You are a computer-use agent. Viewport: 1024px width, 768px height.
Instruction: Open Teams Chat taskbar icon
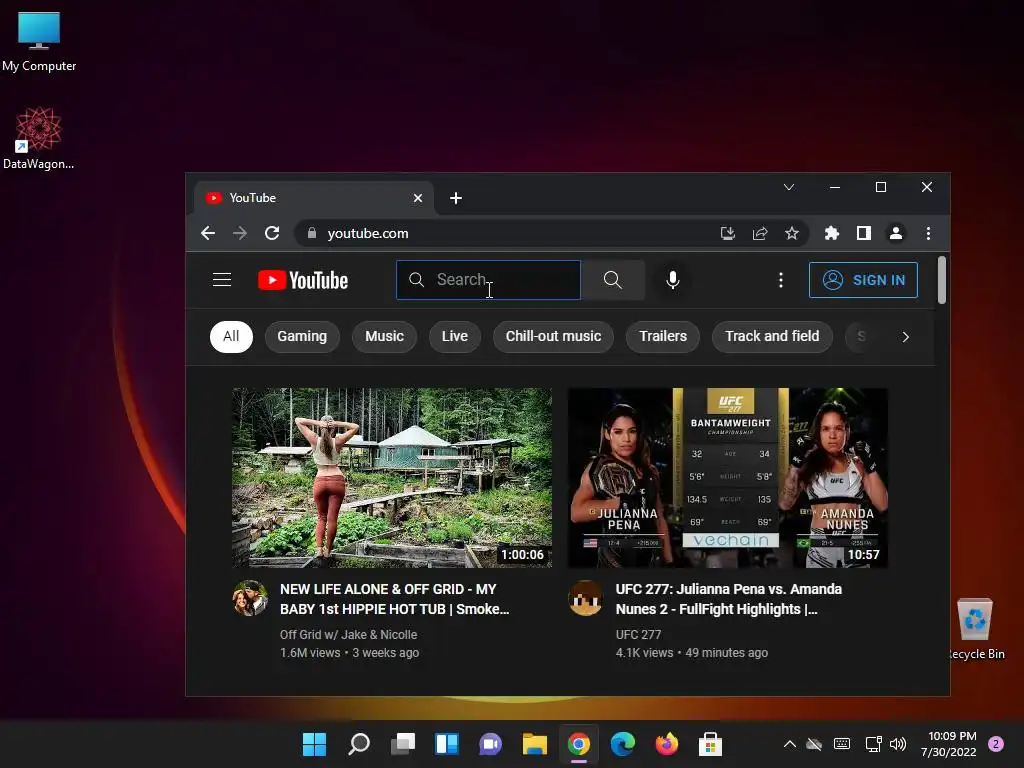490,744
